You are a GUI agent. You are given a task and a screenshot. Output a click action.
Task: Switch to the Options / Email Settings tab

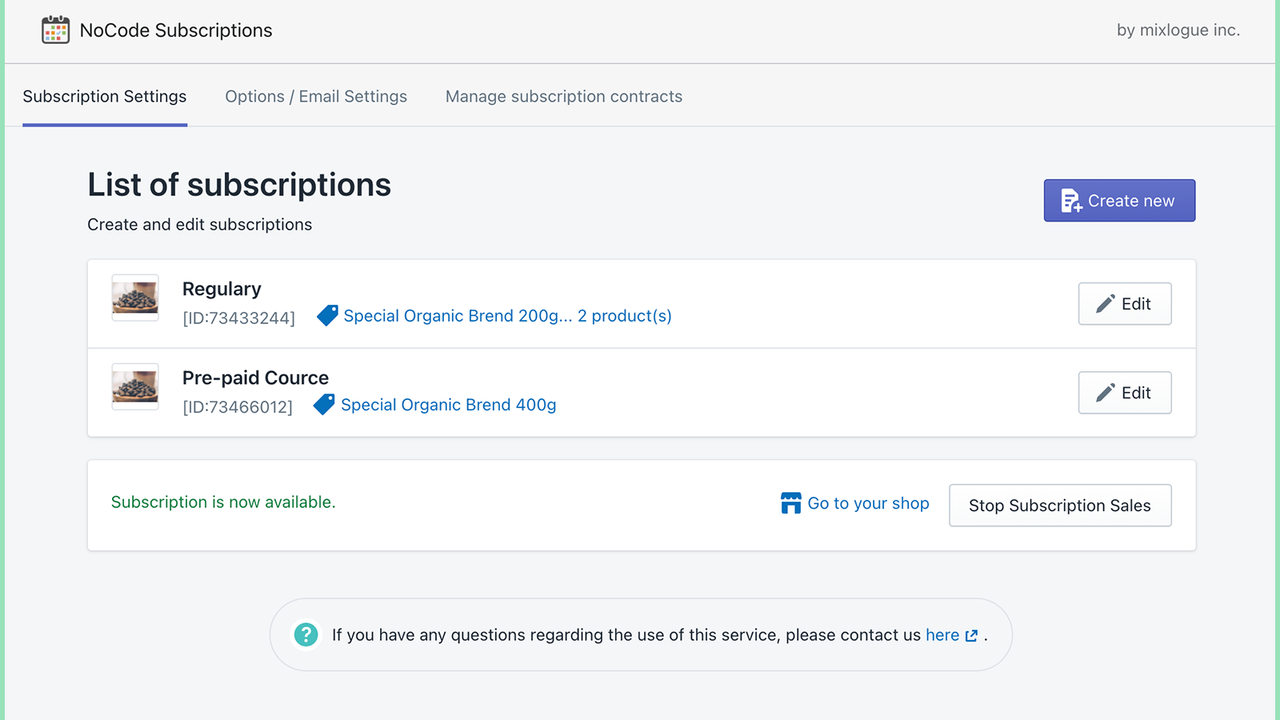point(316,96)
